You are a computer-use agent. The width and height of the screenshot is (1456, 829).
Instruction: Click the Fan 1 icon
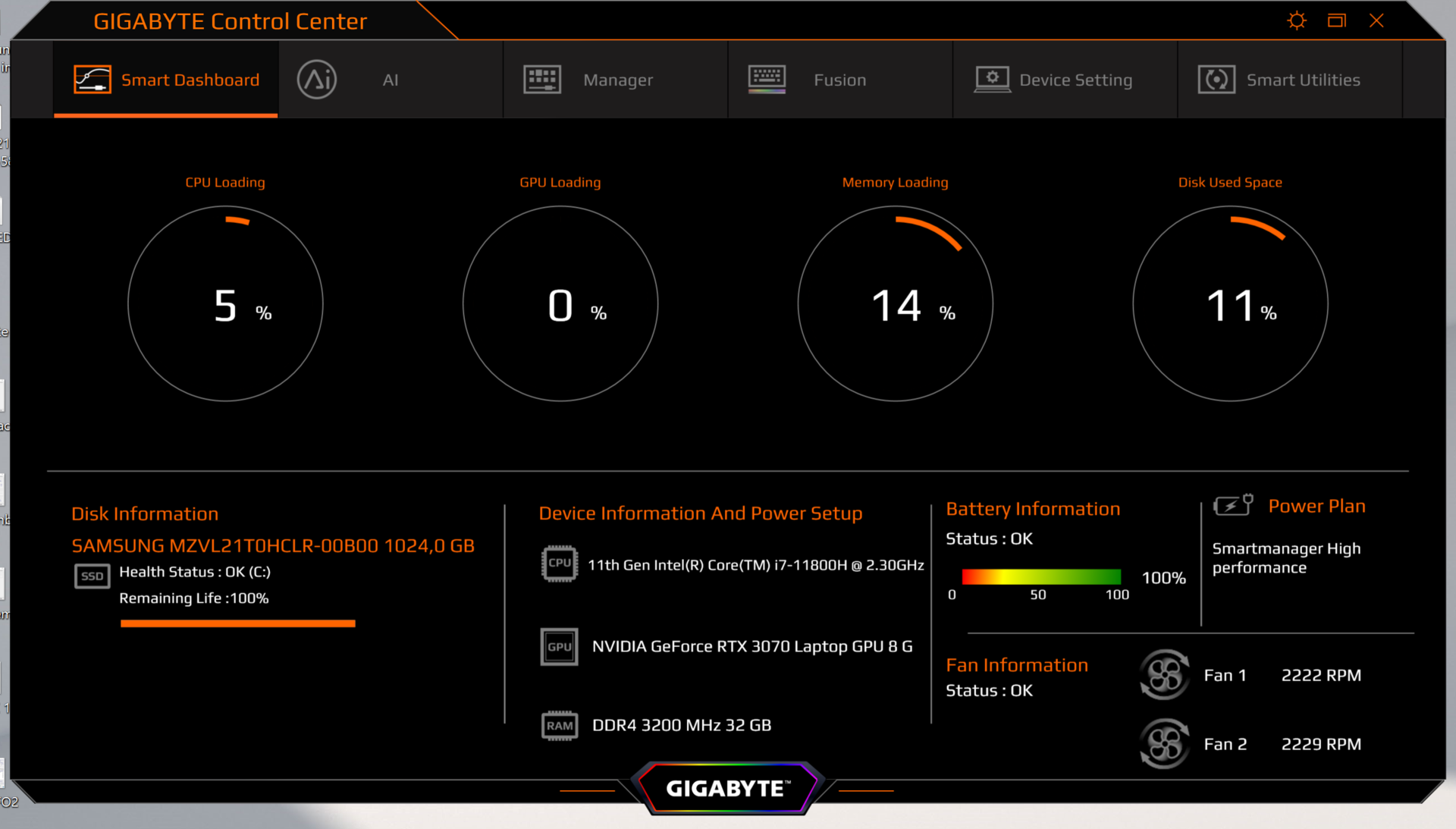tap(1165, 674)
